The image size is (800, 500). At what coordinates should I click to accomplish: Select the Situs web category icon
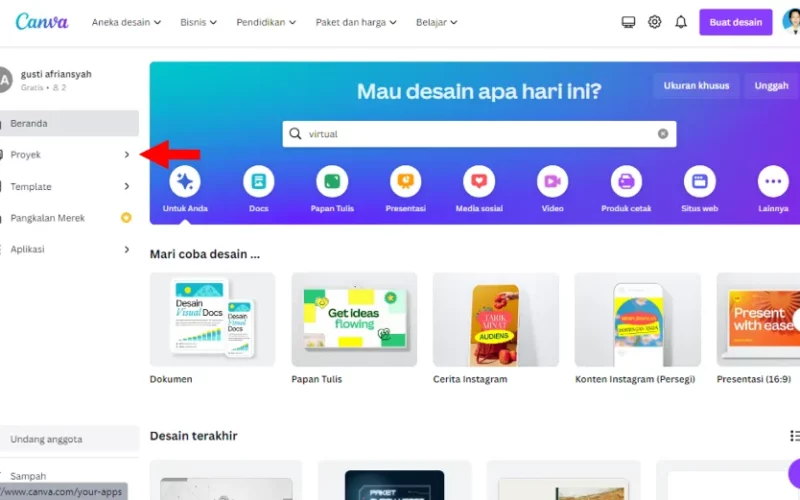699,181
